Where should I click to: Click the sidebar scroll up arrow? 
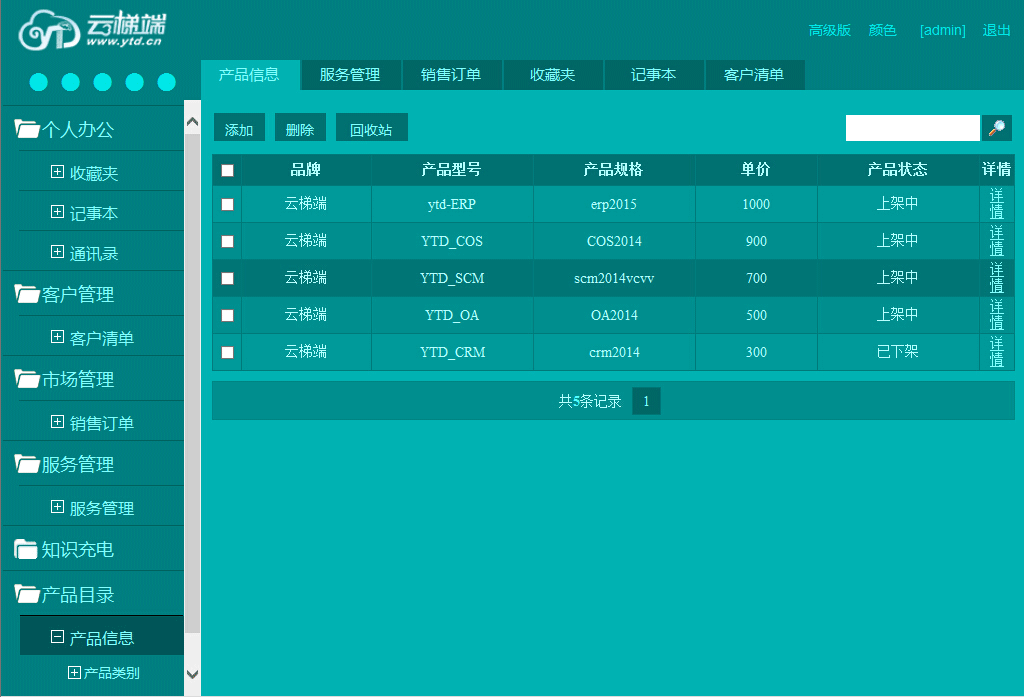(x=193, y=122)
